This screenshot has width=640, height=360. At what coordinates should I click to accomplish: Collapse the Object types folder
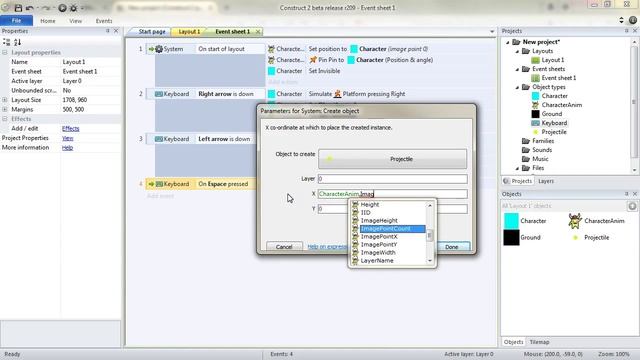click(517, 87)
